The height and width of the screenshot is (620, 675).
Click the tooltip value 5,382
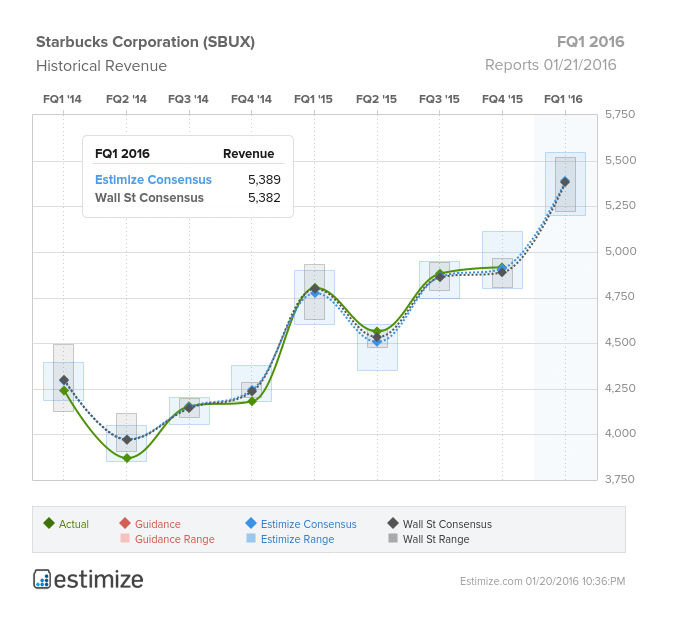[264, 198]
